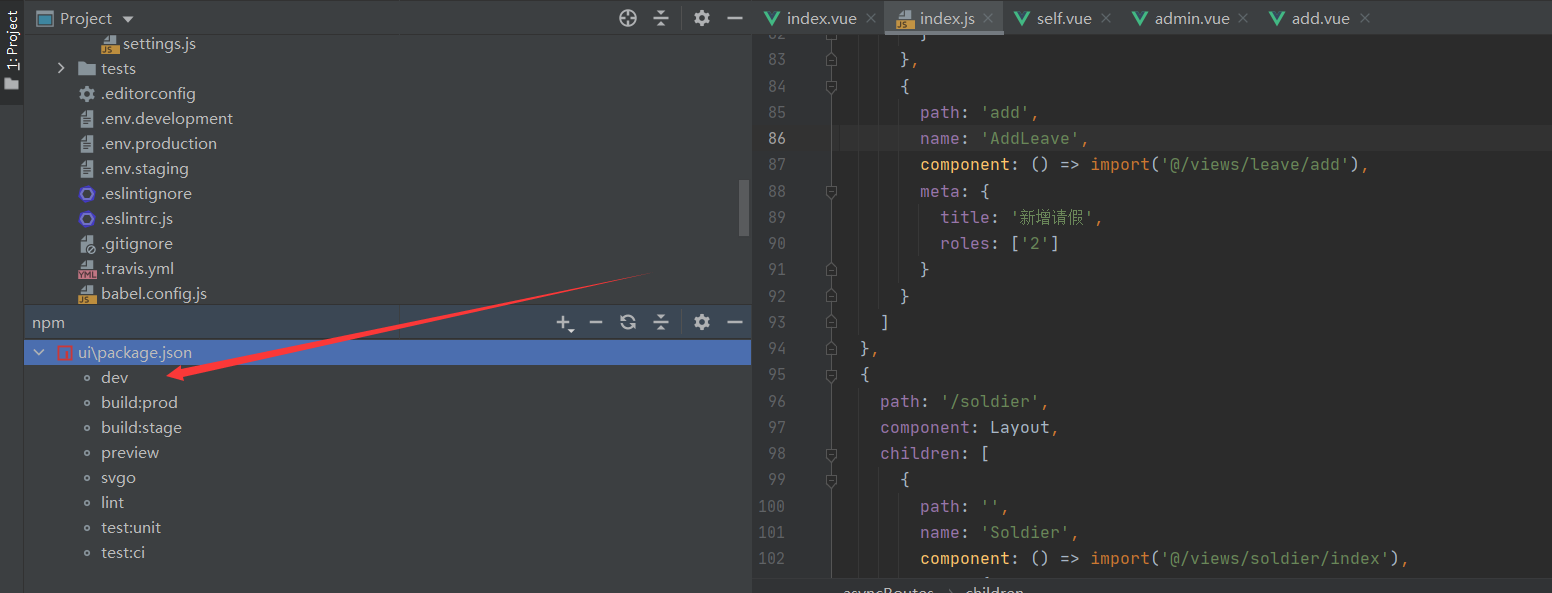Click the Project panel vertical scrollbar
Viewport: 1552px width, 593px height.
click(x=744, y=207)
